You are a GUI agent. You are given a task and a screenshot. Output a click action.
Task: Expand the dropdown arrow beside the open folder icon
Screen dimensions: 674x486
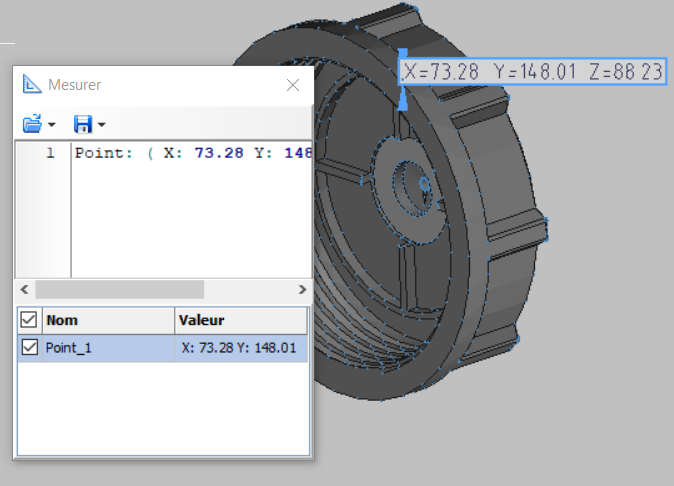click(51, 125)
